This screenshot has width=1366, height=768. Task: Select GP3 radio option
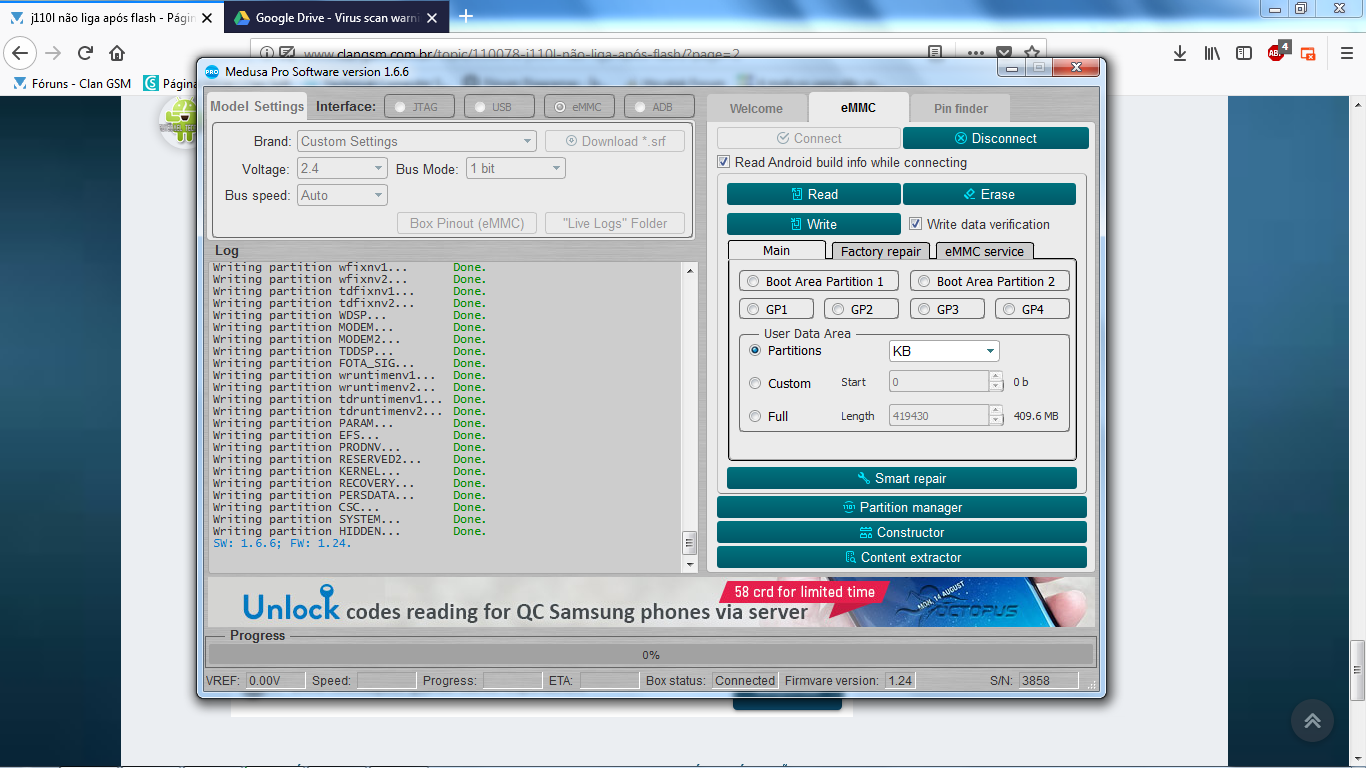(924, 309)
